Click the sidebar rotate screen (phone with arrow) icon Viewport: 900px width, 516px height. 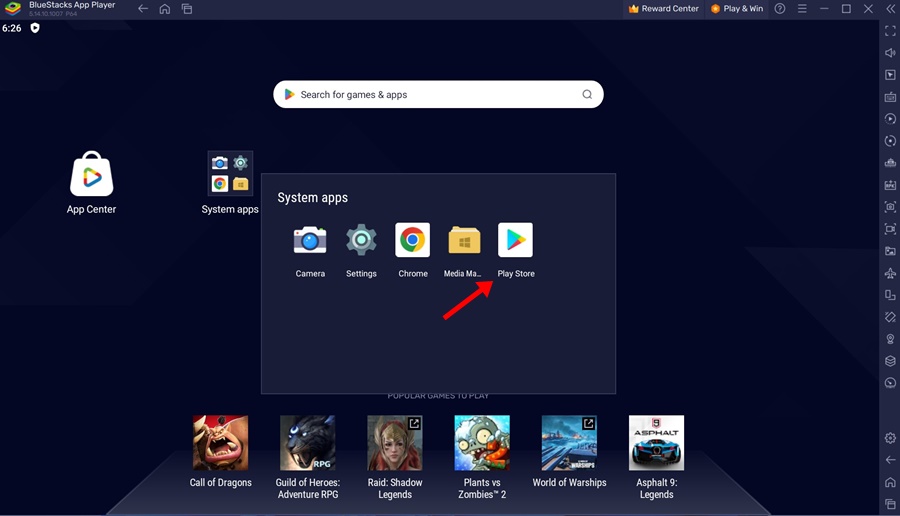click(x=890, y=295)
